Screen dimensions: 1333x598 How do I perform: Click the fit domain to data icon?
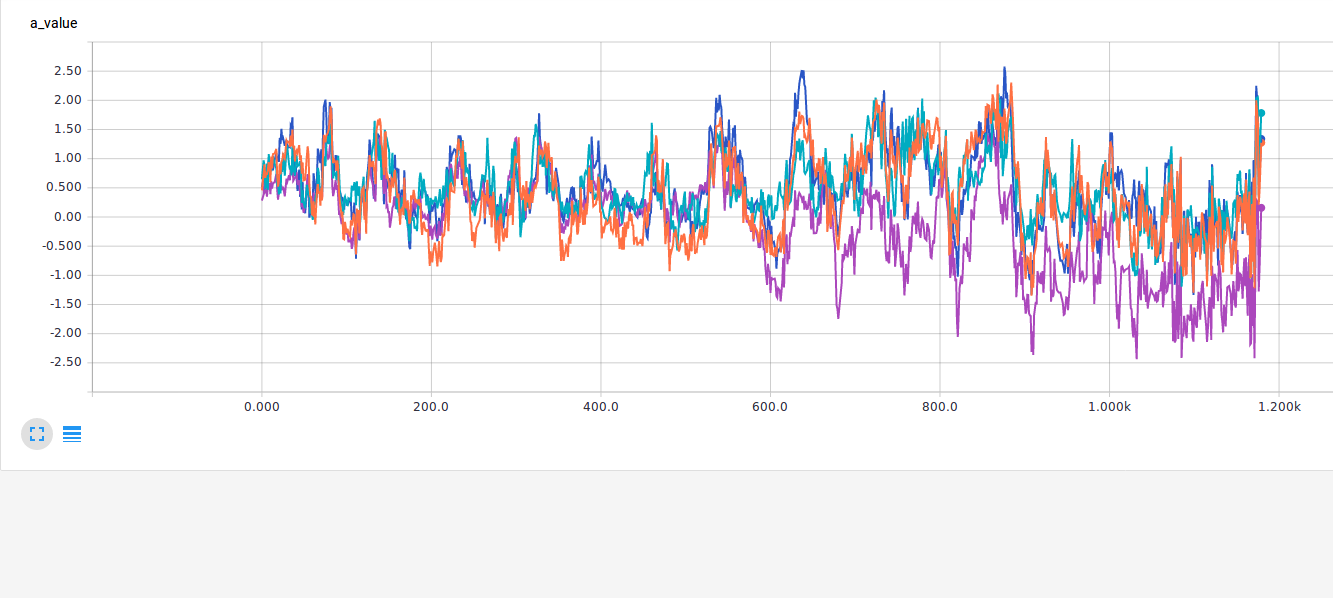coord(37,434)
